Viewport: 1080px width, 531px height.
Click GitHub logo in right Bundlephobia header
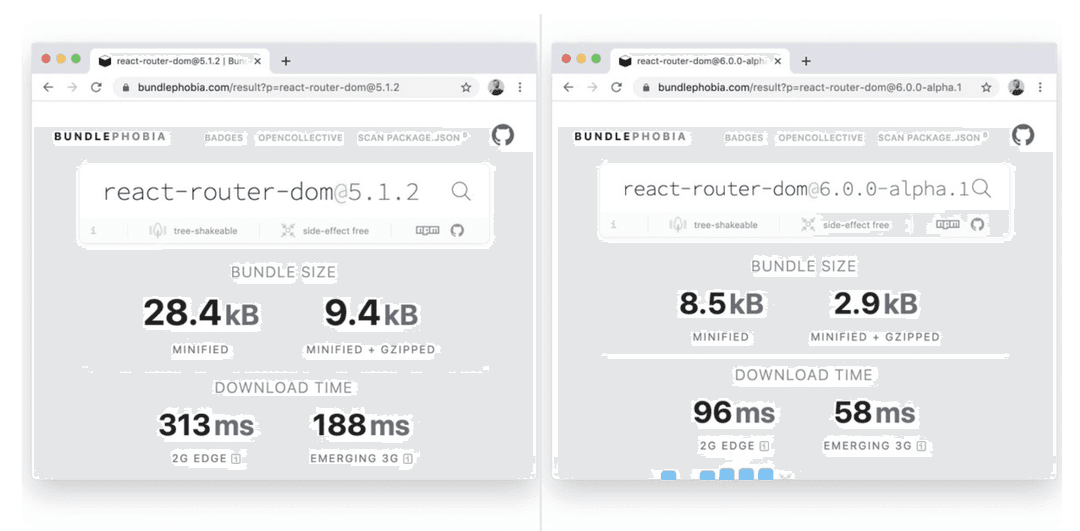[x=1023, y=135]
